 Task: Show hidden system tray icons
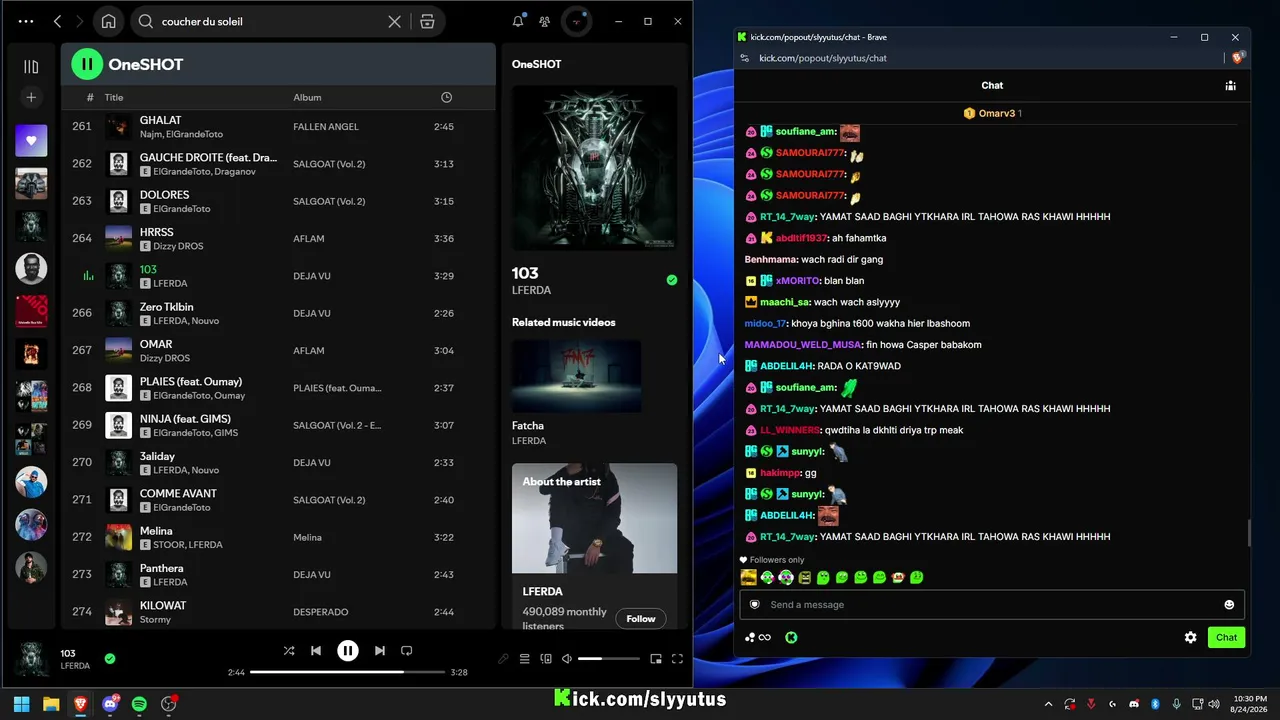pos(1048,704)
